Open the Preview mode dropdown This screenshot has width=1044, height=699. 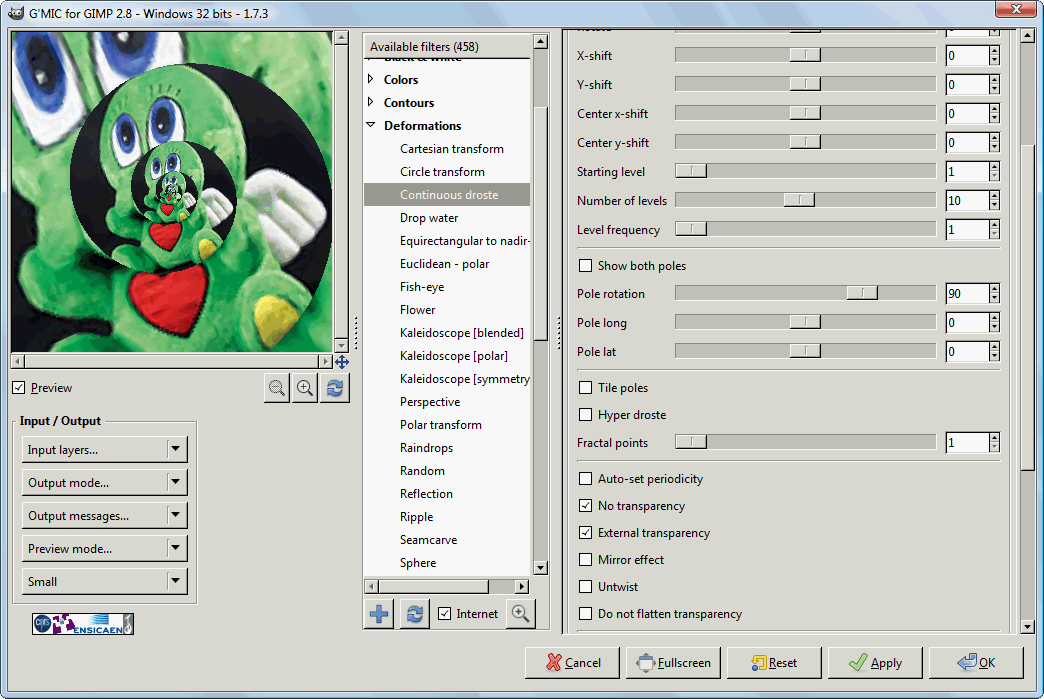pyautogui.click(x=105, y=549)
